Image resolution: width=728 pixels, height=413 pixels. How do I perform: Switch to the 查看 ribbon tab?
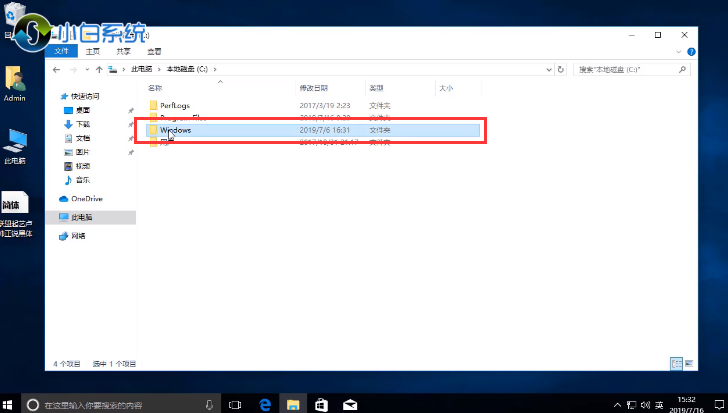(154, 51)
